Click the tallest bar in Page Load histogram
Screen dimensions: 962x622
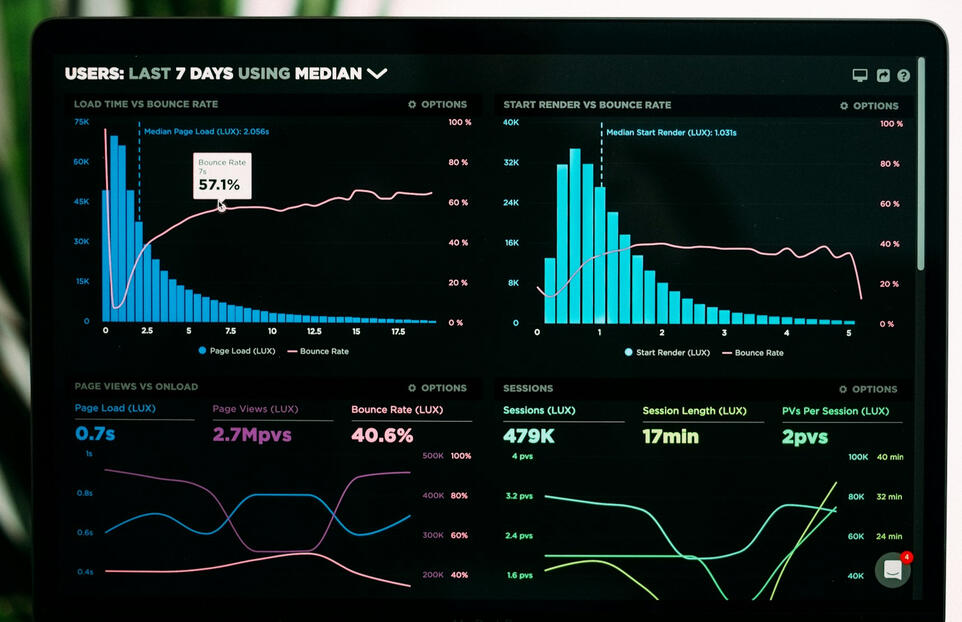click(114, 229)
